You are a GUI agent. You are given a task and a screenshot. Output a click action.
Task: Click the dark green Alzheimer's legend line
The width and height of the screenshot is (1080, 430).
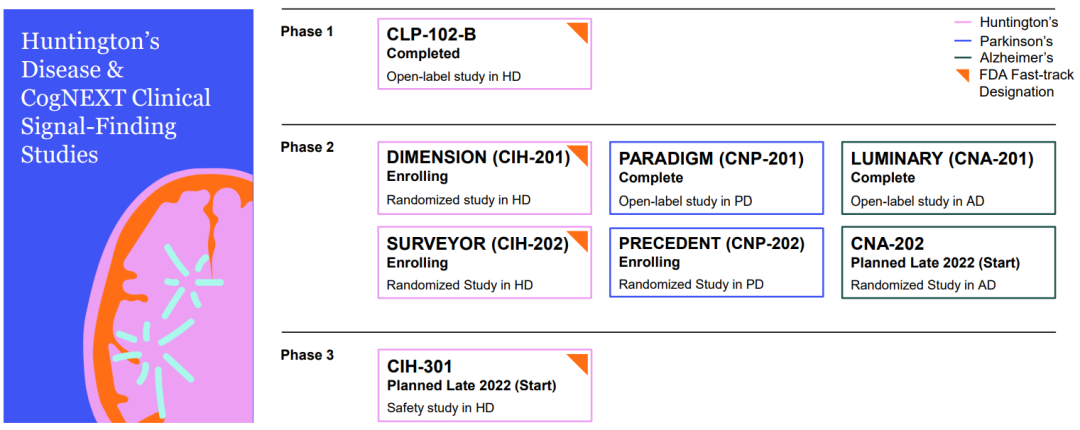tap(964, 58)
